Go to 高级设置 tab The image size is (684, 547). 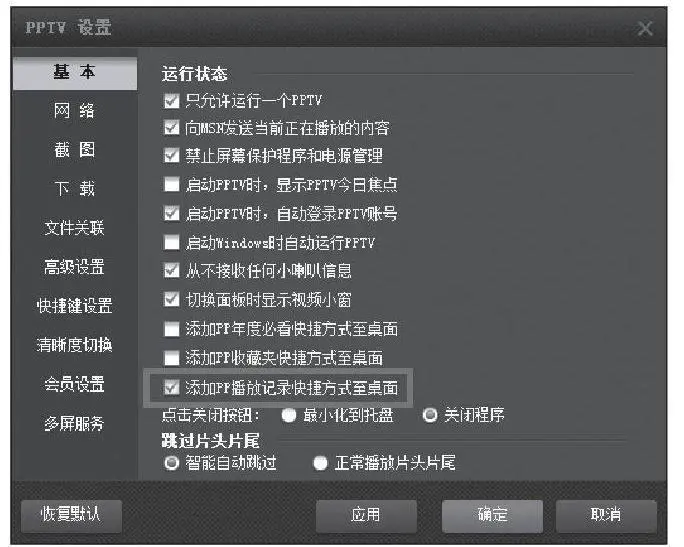pyautogui.click(x=75, y=267)
